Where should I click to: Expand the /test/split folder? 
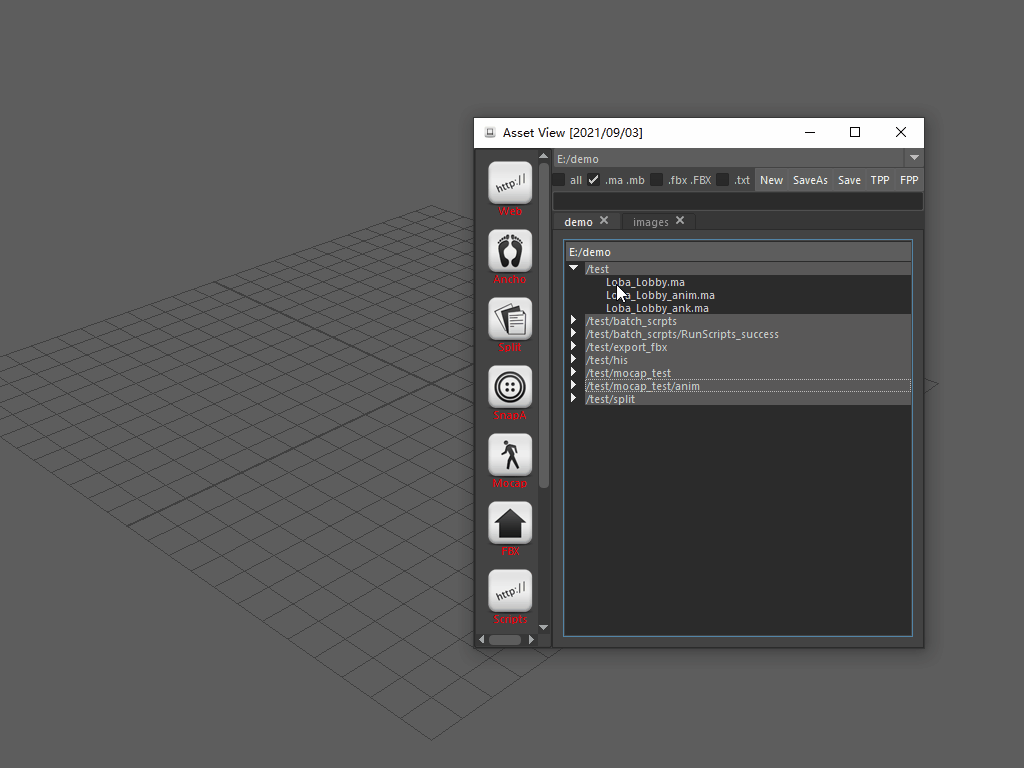[574, 399]
